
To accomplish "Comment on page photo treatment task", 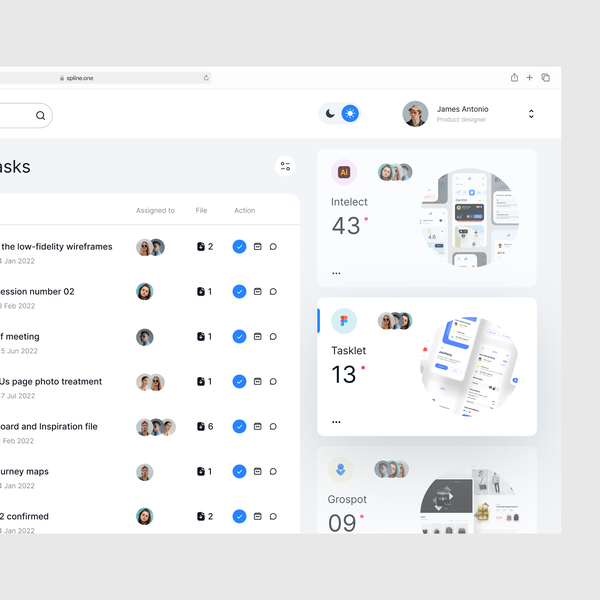I will point(273,382).
